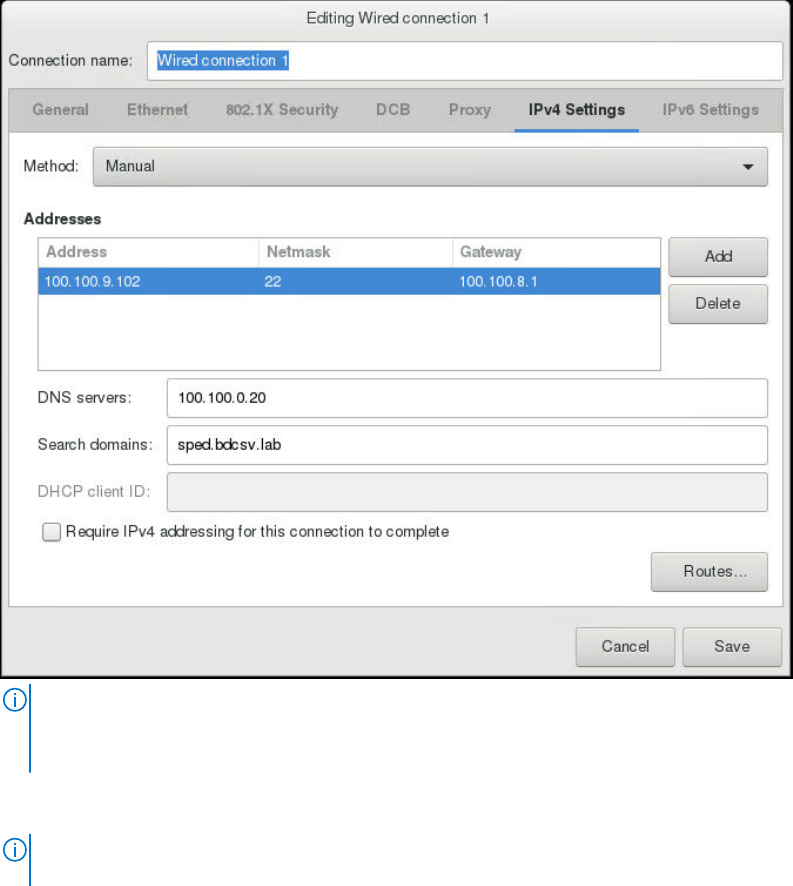
Task: Enable Require IPv4 addressing checkbox
Action: (51, 532)
